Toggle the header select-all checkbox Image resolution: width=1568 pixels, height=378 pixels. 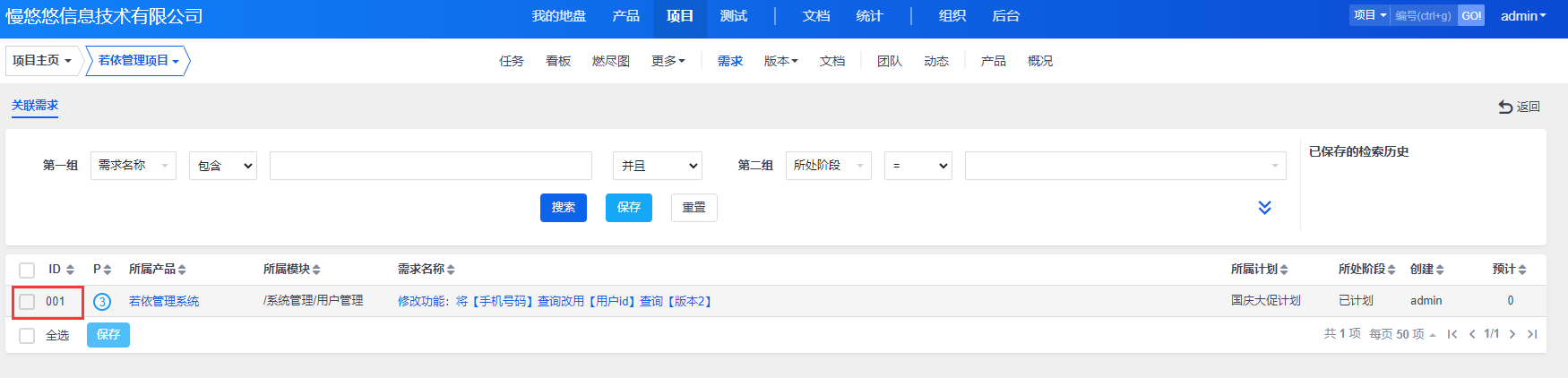(x=27, y=270)
